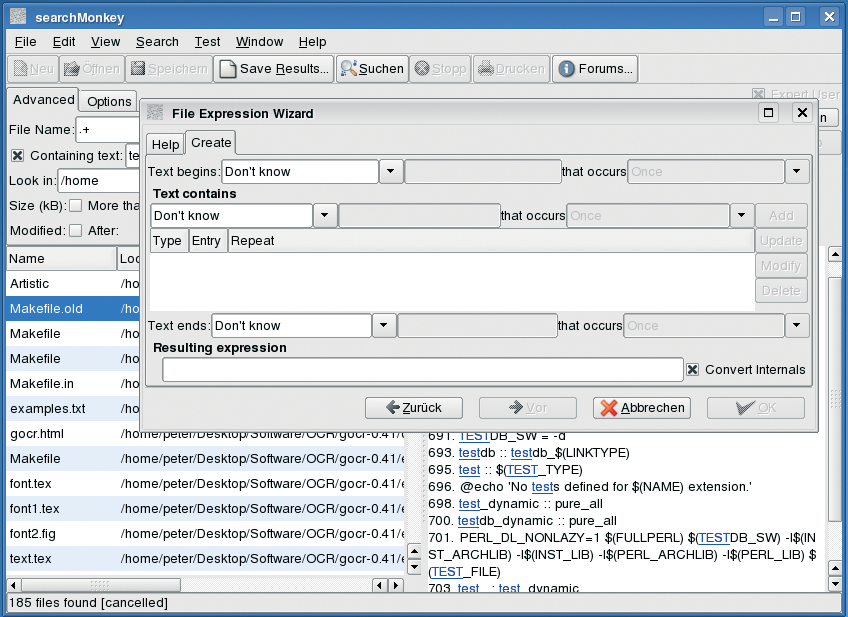Screen dimensions: 848x617
Task: Open the Text begins 'that occurs' dropdown
Action: 797,171
